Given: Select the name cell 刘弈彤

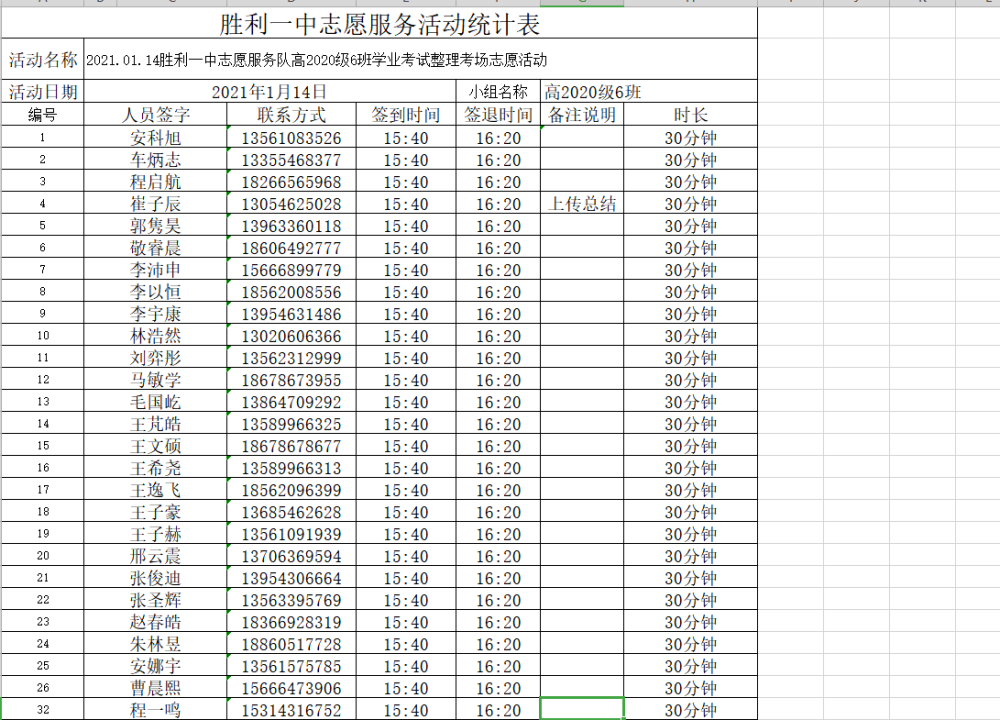Looking at the screenshot, I should [x=156, y=357].
